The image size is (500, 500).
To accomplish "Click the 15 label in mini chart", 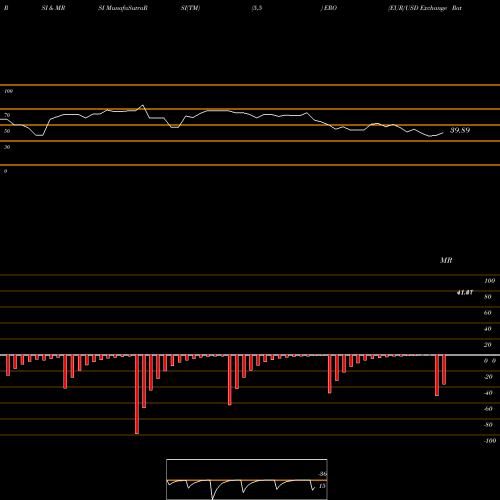I will [x=322, y=486].
